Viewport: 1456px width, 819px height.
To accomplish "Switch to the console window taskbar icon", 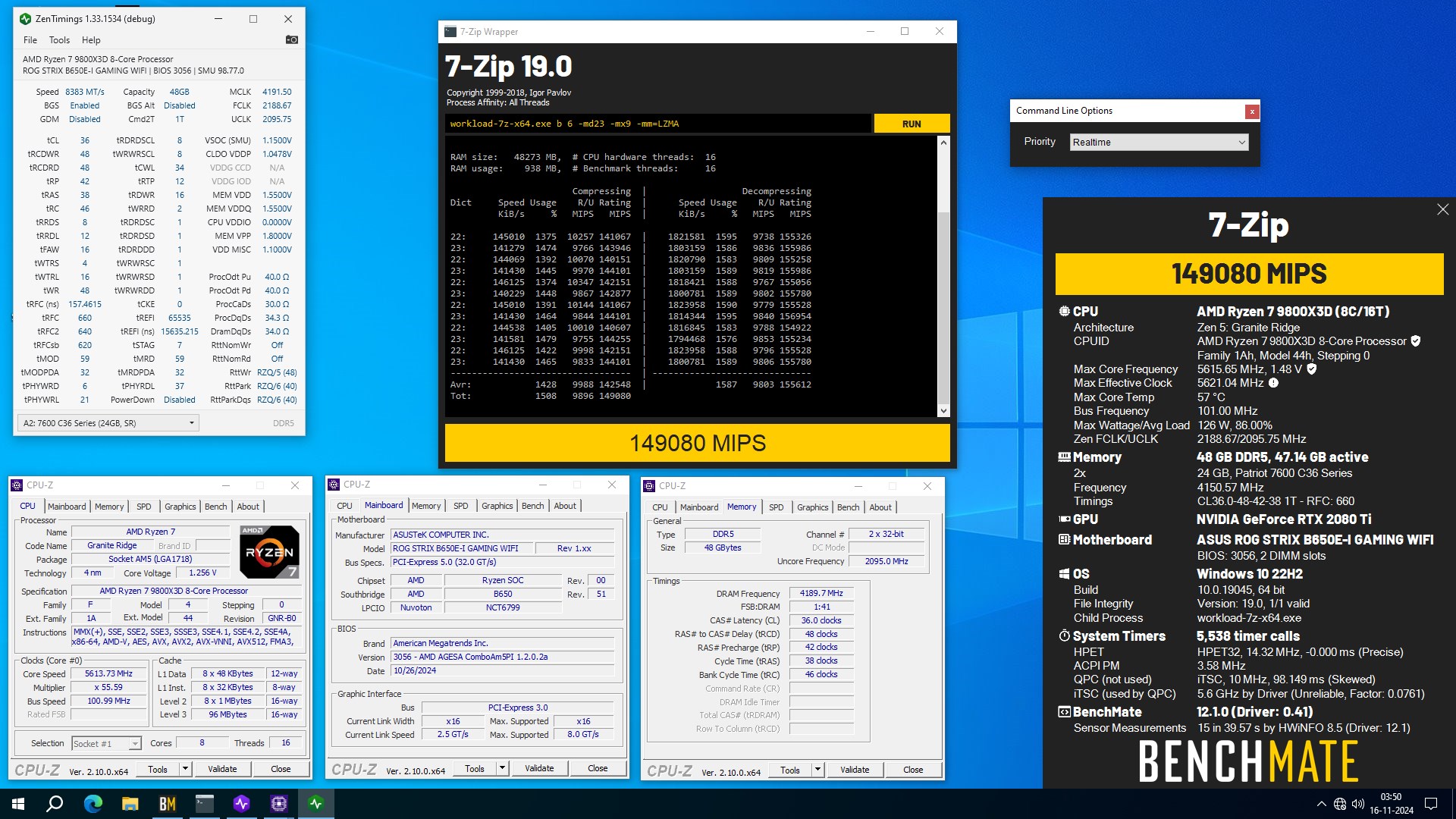I will [204, 804].
